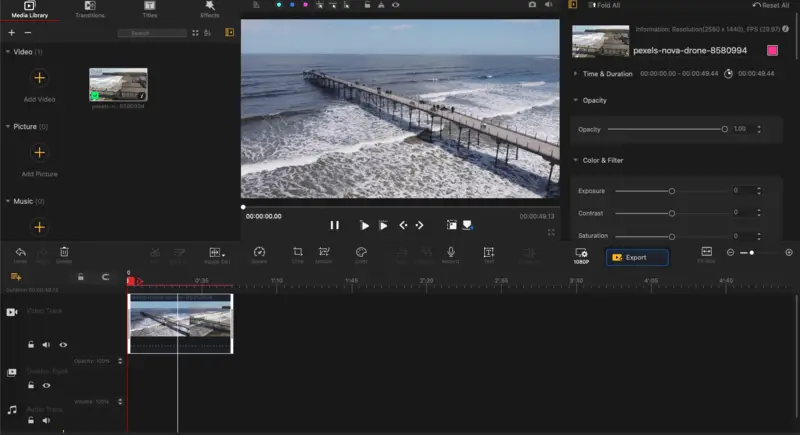The image size is (800, 435).
Task: Click the timeline magnet snap icon
Action: (106, 277)
